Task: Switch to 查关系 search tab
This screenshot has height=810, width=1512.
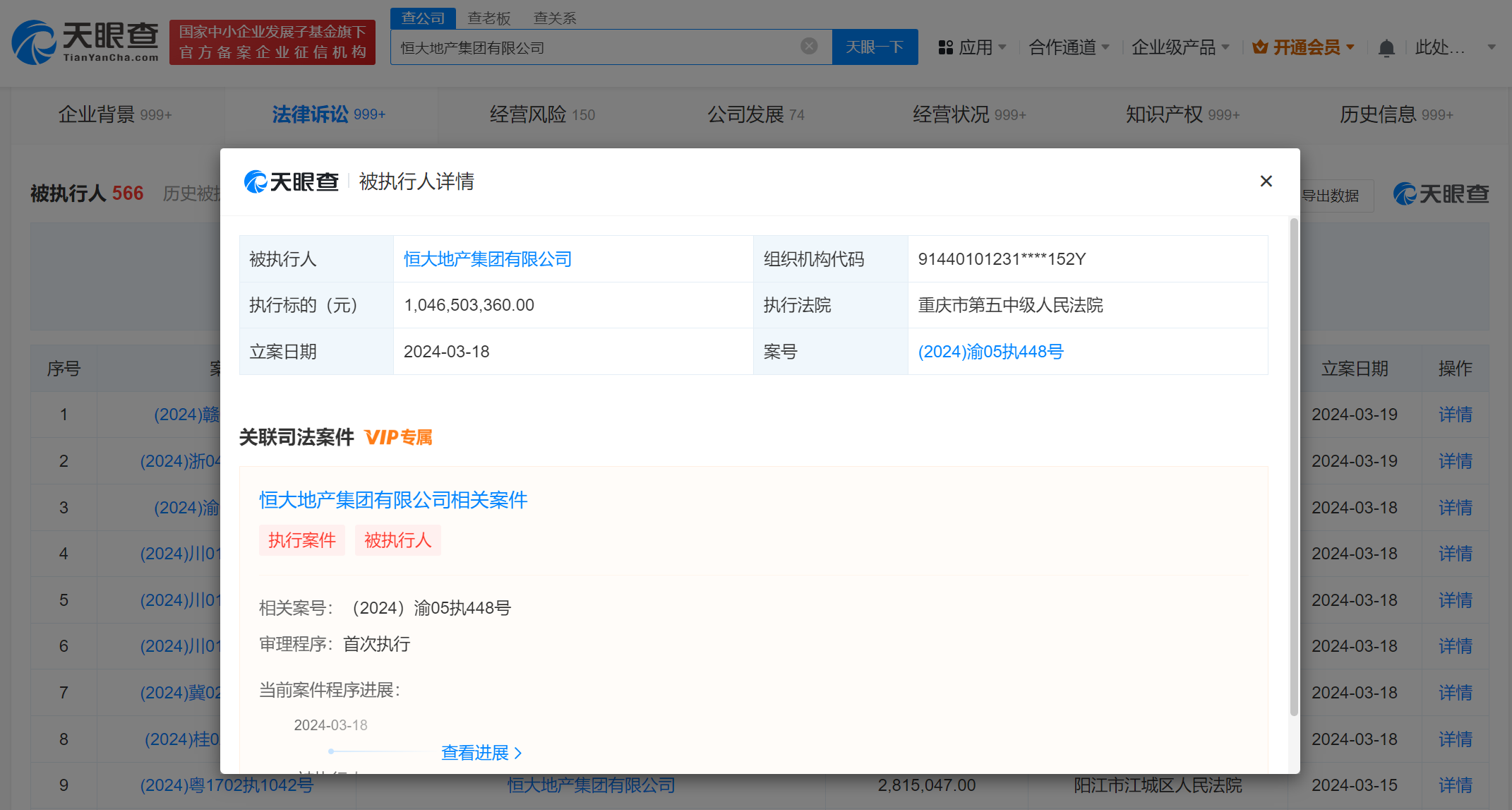Action: point(555,18)
